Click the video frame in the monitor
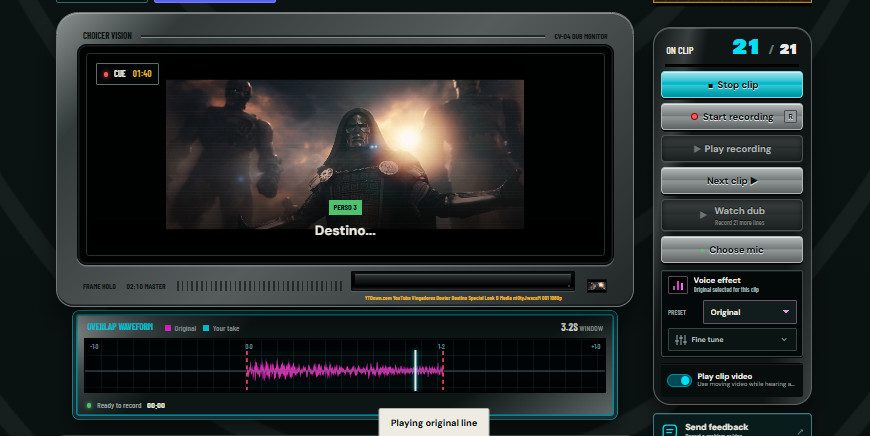This screenshot has height=436, width=870. 345,154
